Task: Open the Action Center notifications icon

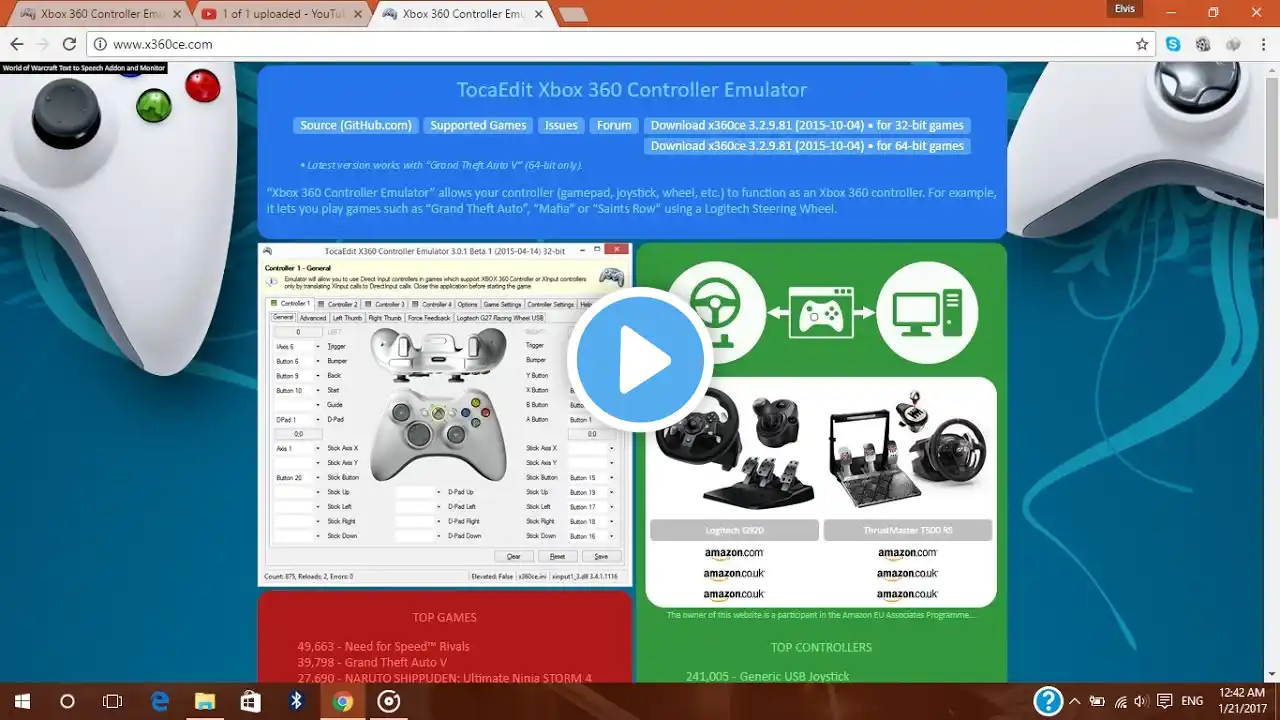Action: coord(1165,701)
